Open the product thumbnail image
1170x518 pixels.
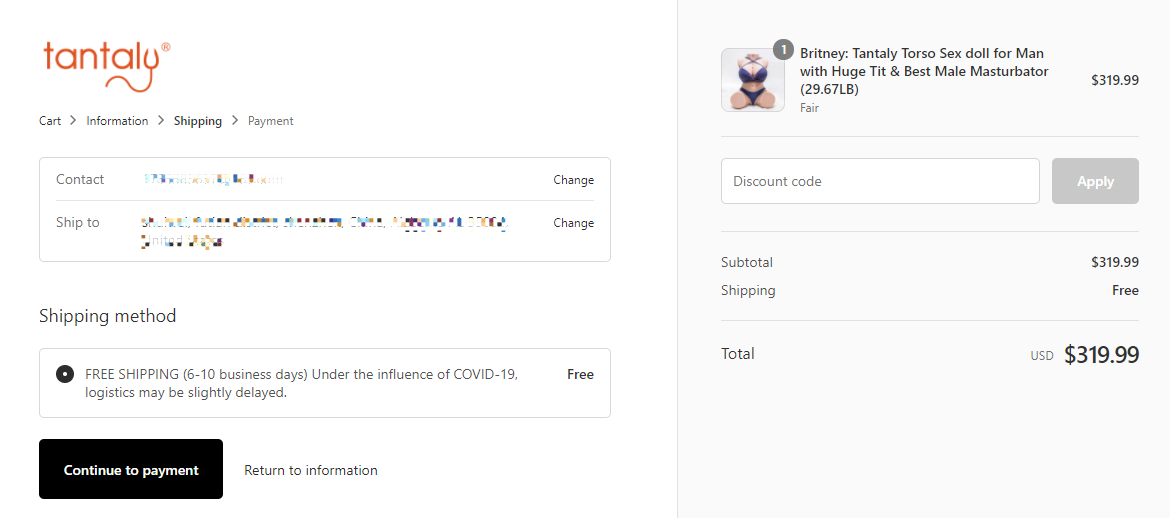[x=752, y=80]
